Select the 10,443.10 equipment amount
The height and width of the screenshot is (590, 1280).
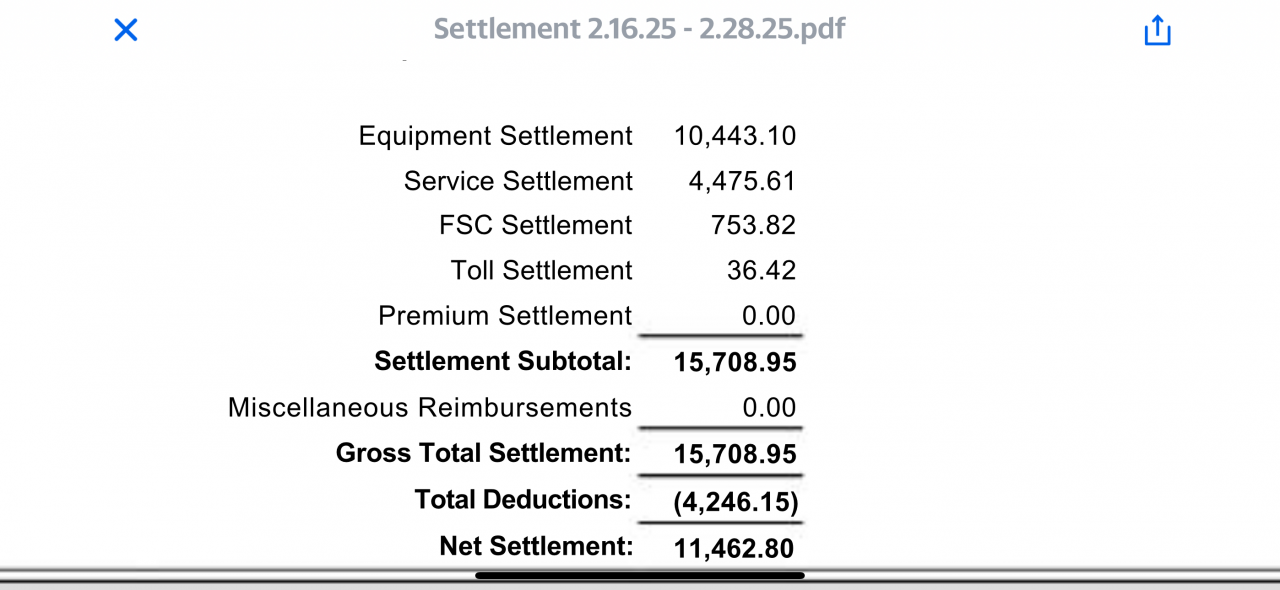(x=735, y=136)
